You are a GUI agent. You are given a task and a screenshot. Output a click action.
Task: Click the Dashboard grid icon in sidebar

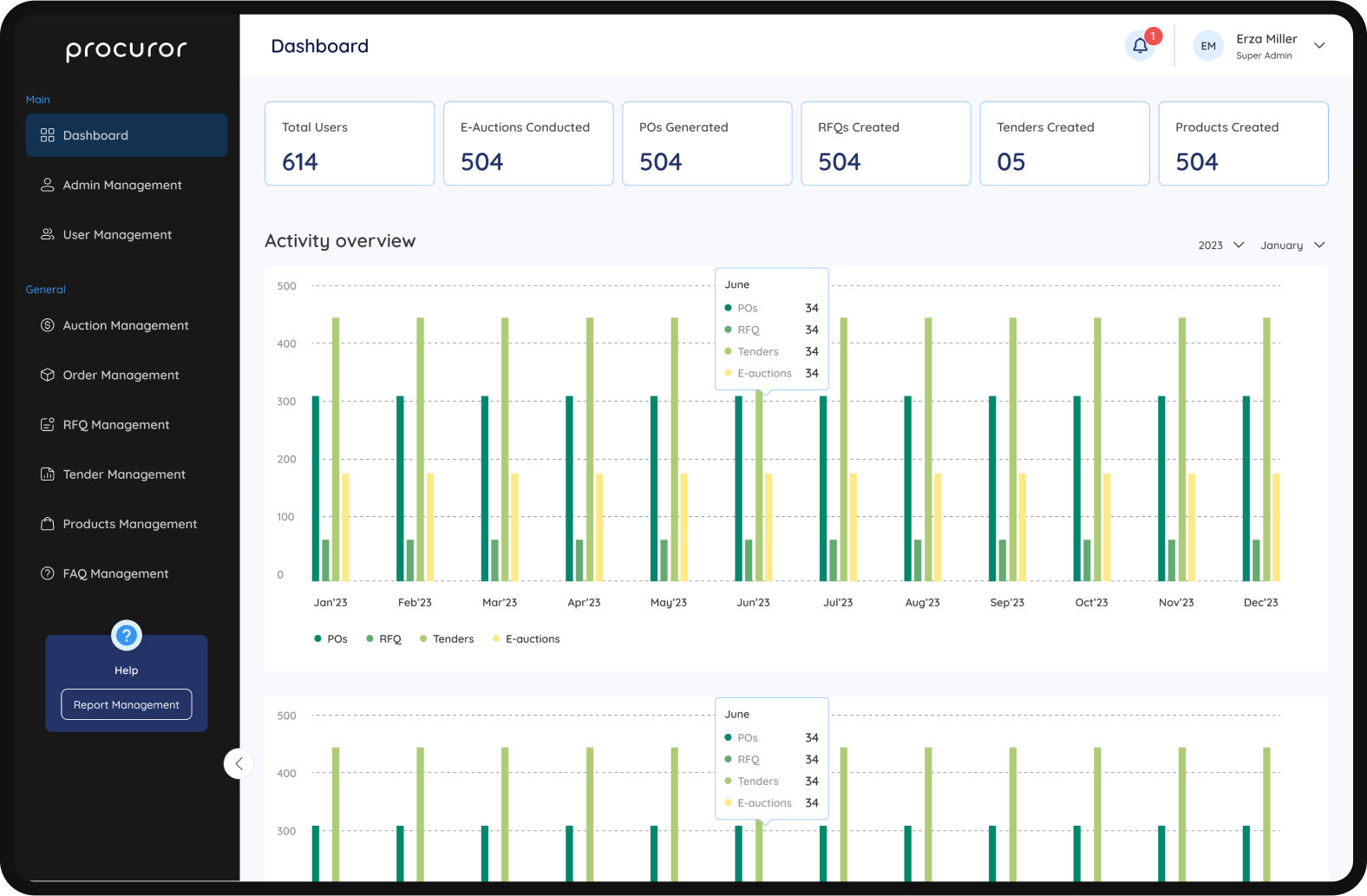pyautogui.click(x=48, y=135)
